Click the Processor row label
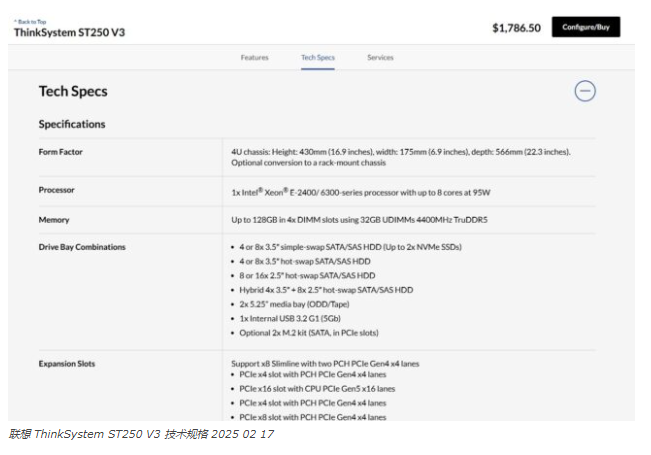The width and height of the screenshot is (651, 455). pyautogui.click(x=56, y=190)
